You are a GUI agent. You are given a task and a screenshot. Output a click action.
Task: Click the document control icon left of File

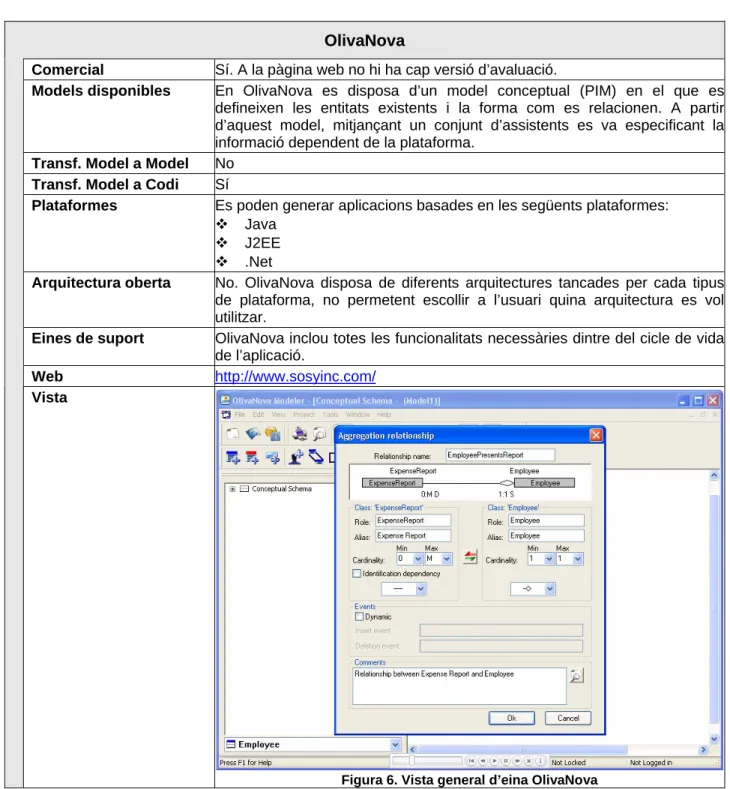coord(226,415)
